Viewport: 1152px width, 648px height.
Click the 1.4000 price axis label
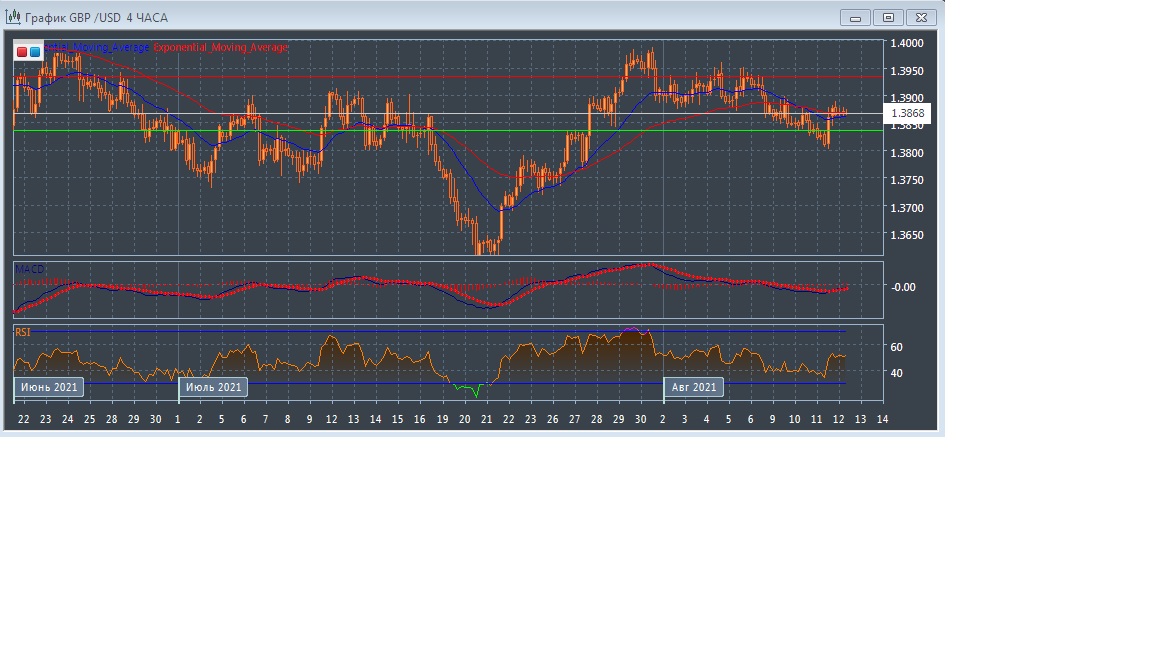coord(907,44)
